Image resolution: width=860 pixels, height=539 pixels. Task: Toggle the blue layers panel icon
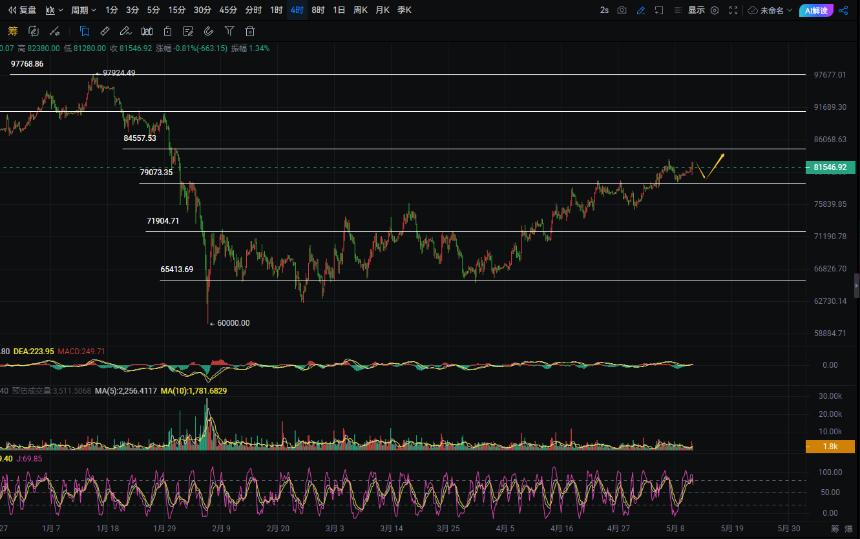click(84, 31)
